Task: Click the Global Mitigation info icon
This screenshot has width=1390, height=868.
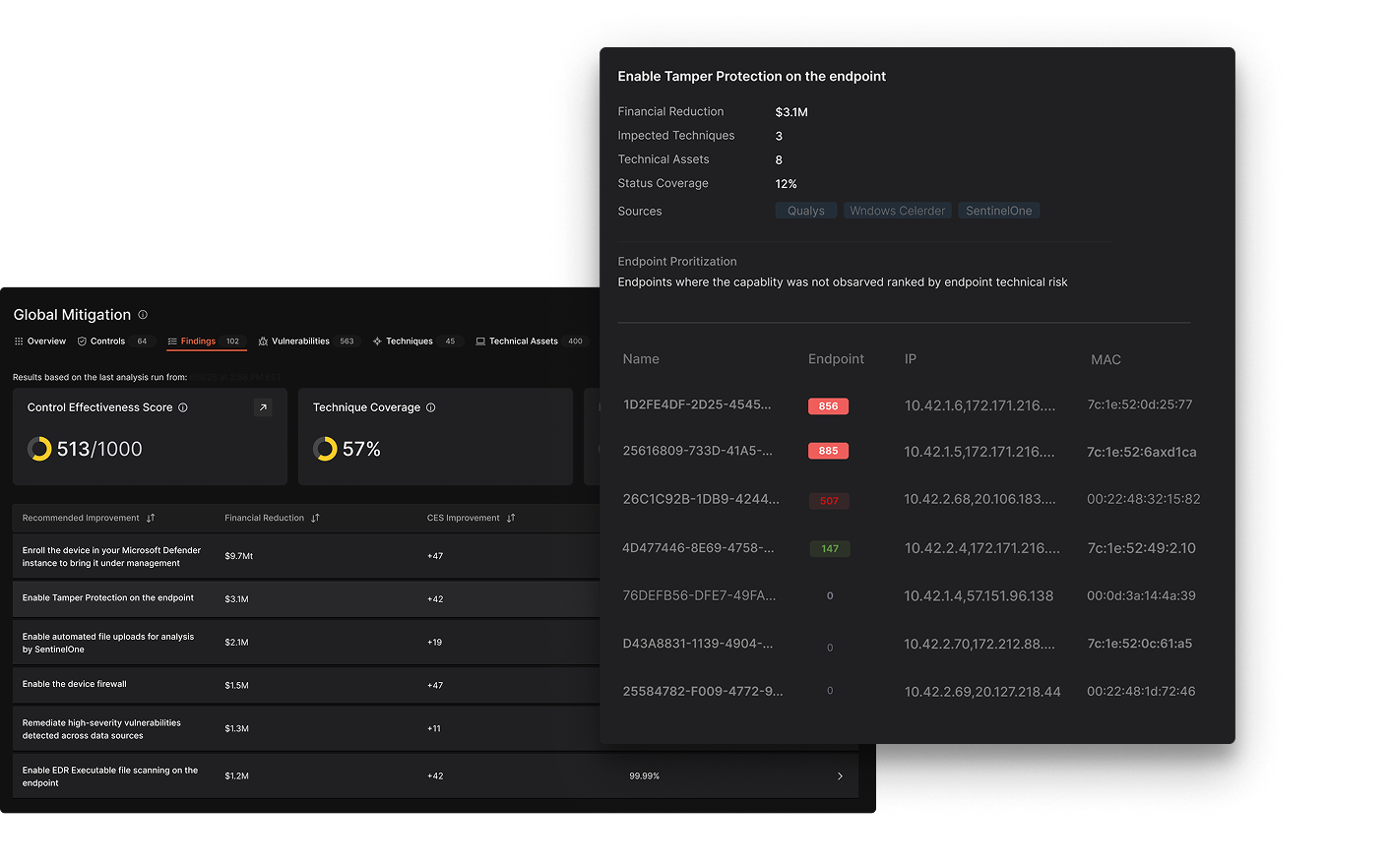Action: [142, 314]
